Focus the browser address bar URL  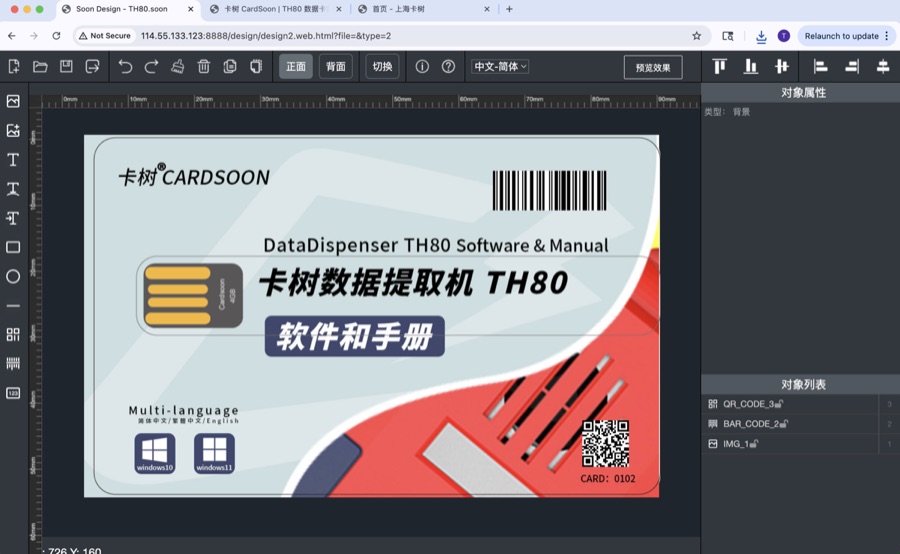pos(266,36)
